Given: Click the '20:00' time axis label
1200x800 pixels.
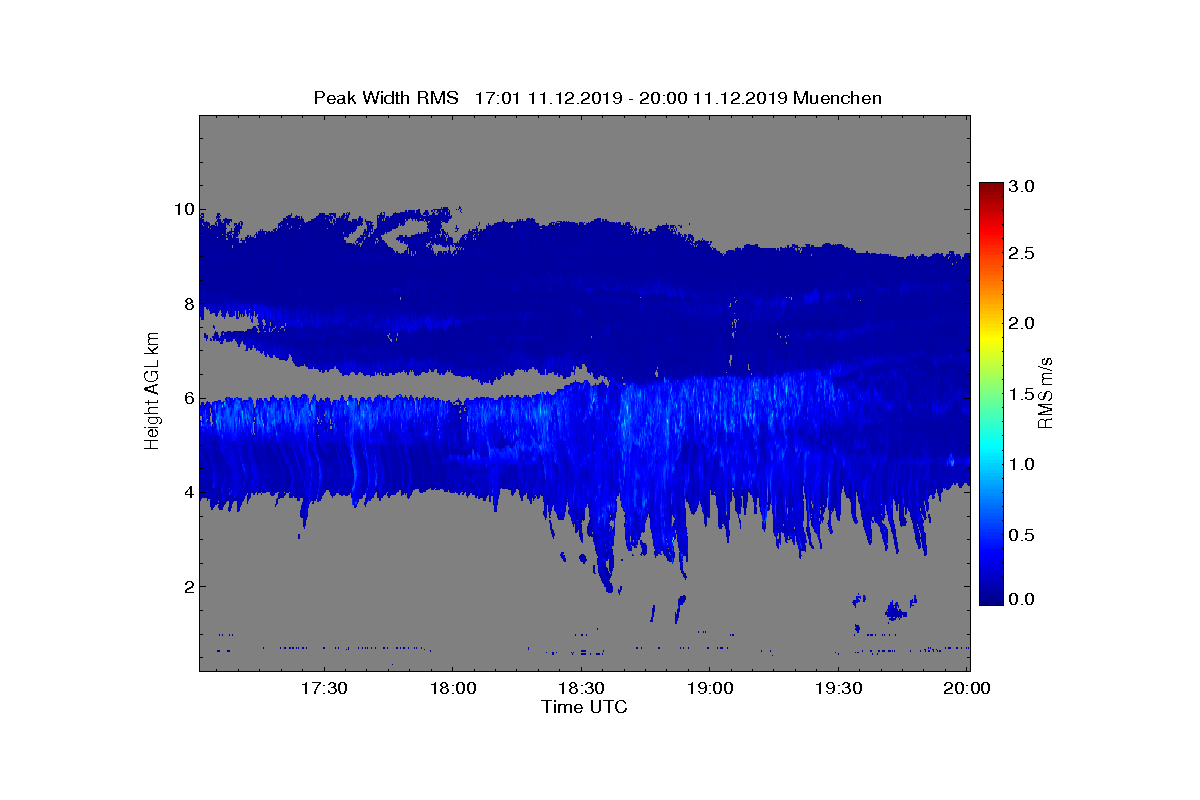Looking at the screenshot, I should coord(968,688).
